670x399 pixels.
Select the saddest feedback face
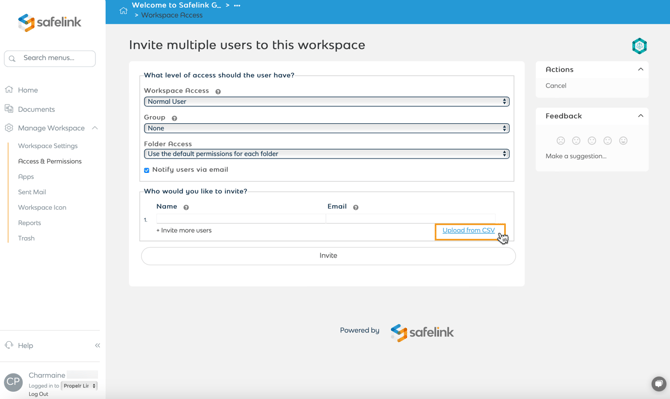[x=561, y=141]
